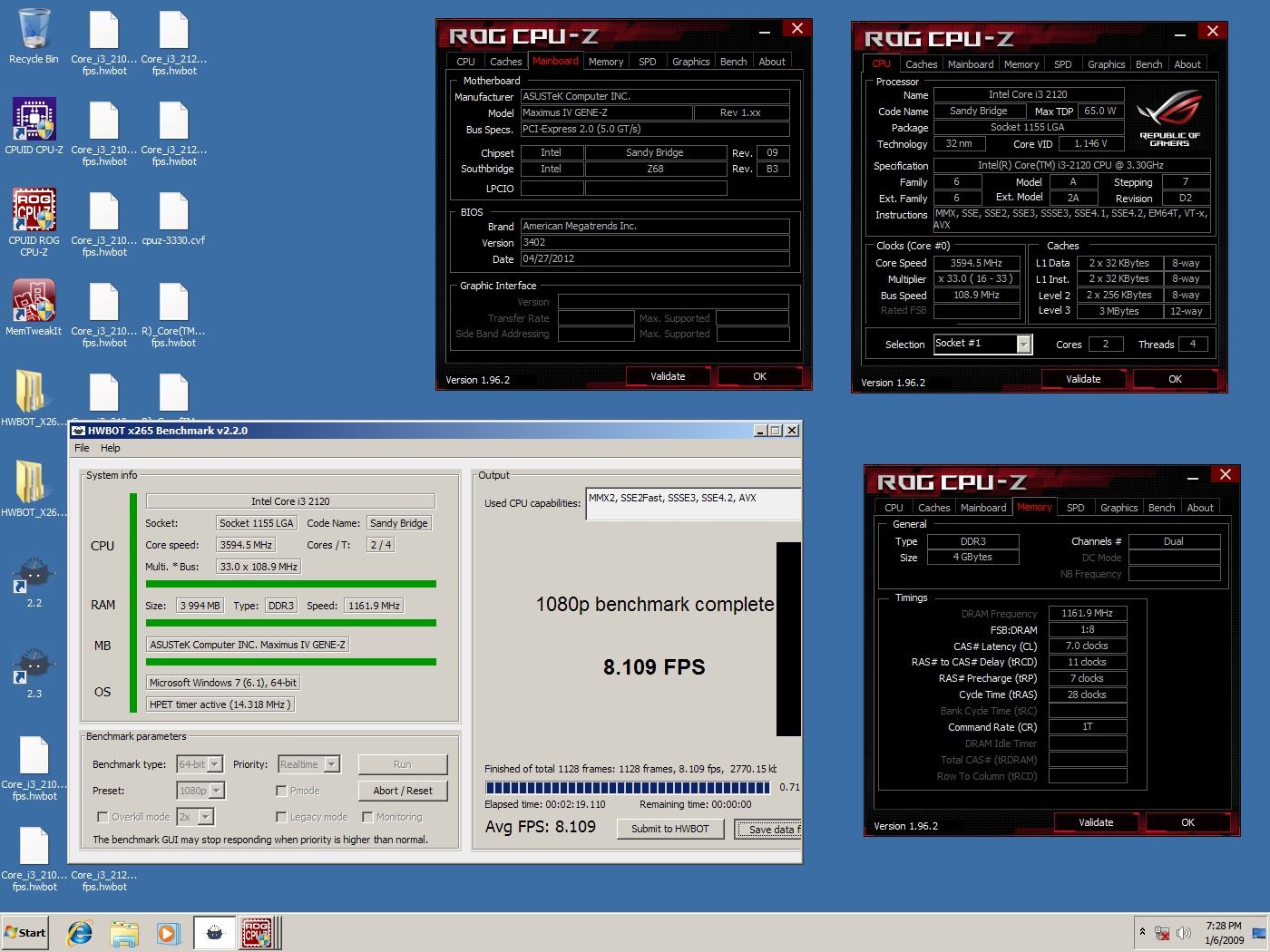Open the Overkill 2x multiplier dropdown
Viewport: 1270px width, 952px height.
(x=206, y=817)
